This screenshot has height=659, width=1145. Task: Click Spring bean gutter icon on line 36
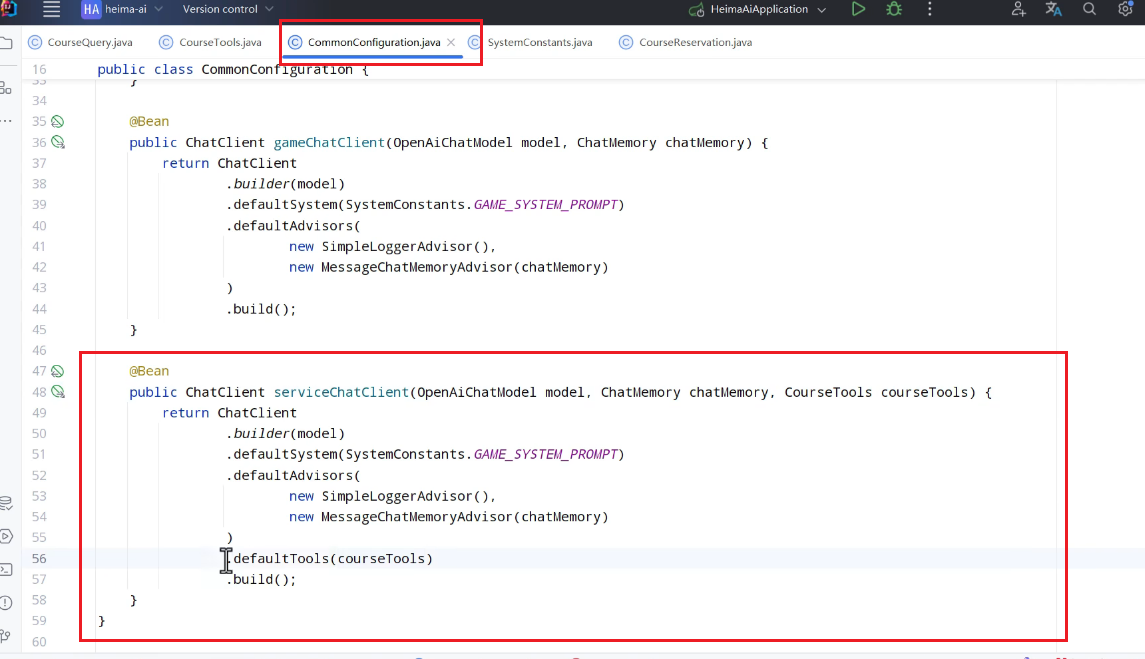pos(58,142)
